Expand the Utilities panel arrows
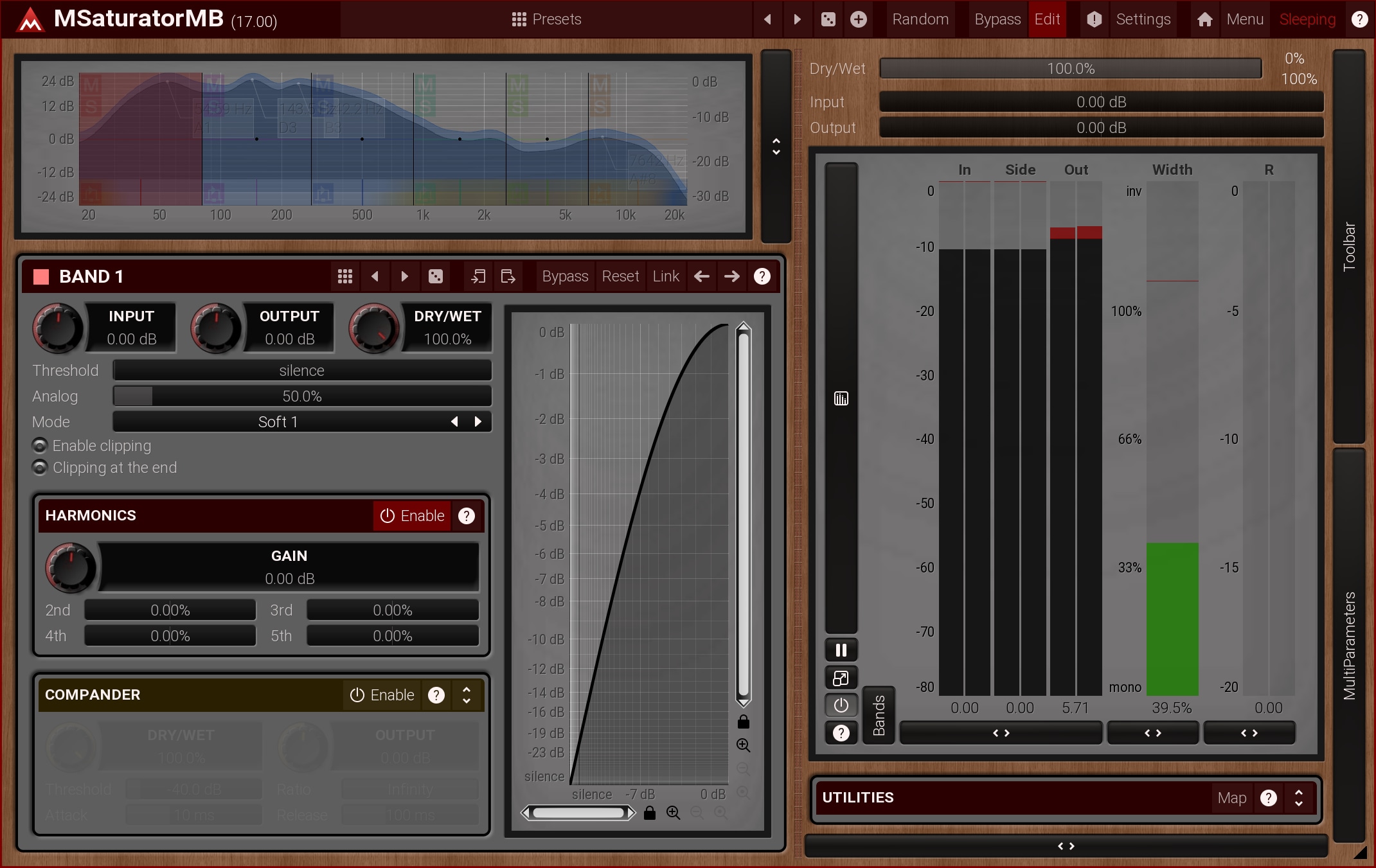 1299,797
